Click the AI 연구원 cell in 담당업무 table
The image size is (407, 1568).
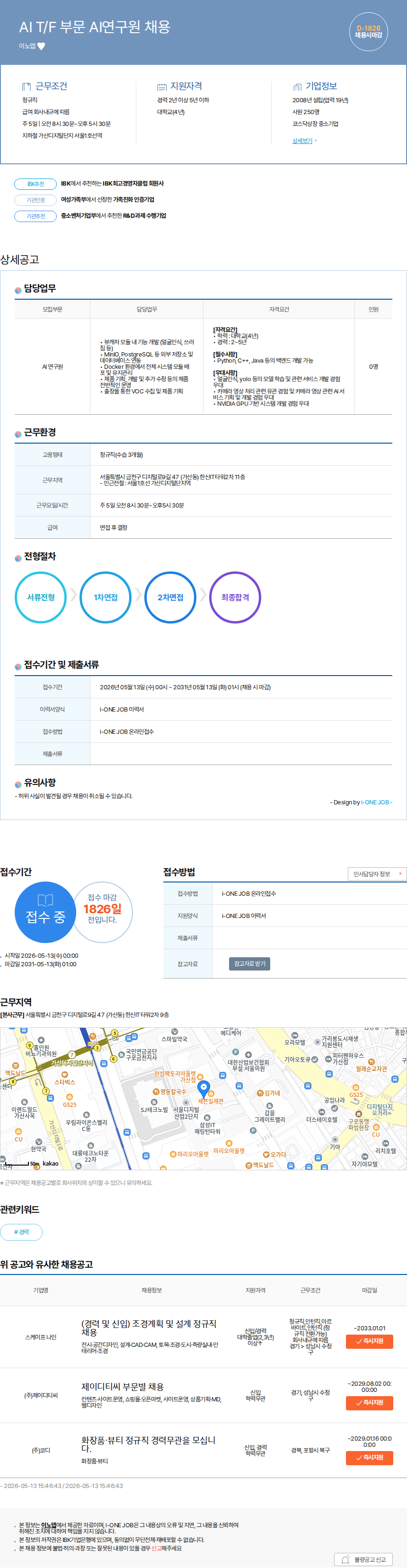pyautogui.click(x=53, y=366)
